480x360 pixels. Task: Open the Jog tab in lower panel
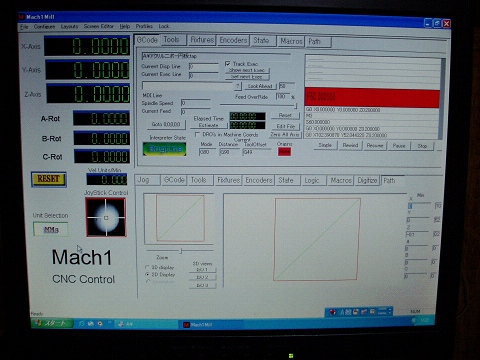(148, 180)
